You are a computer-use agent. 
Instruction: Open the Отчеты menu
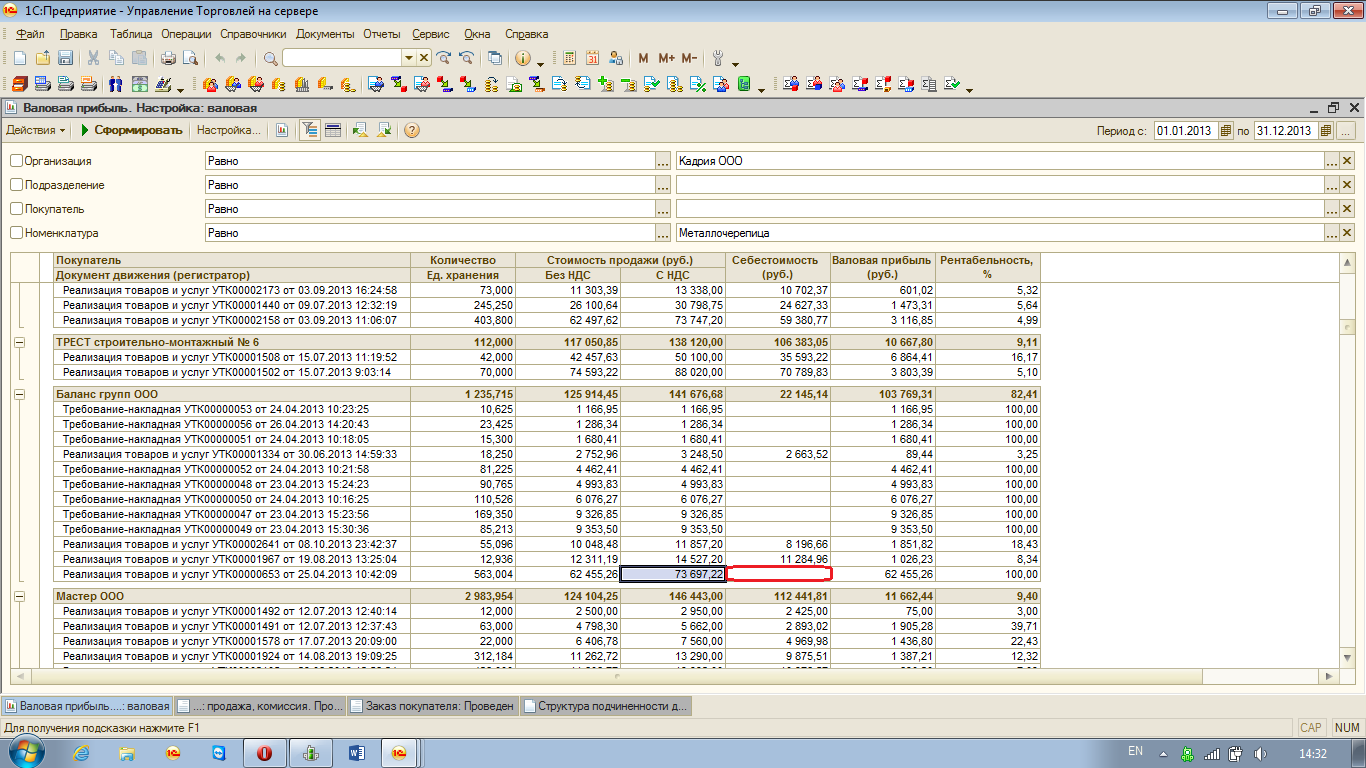click(381, 33)
